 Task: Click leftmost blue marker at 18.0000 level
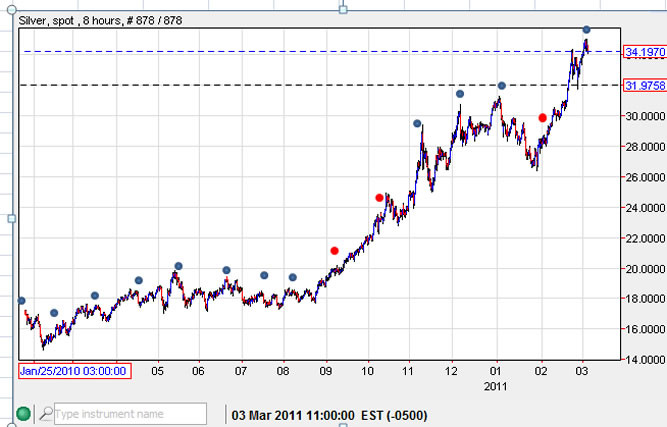(x=22, y=300)
